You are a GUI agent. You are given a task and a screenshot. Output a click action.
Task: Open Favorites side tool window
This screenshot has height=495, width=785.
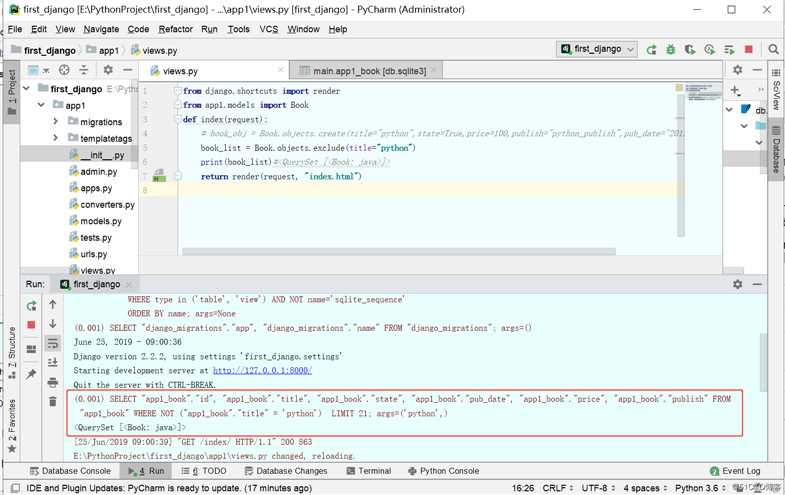click(12, 426)
